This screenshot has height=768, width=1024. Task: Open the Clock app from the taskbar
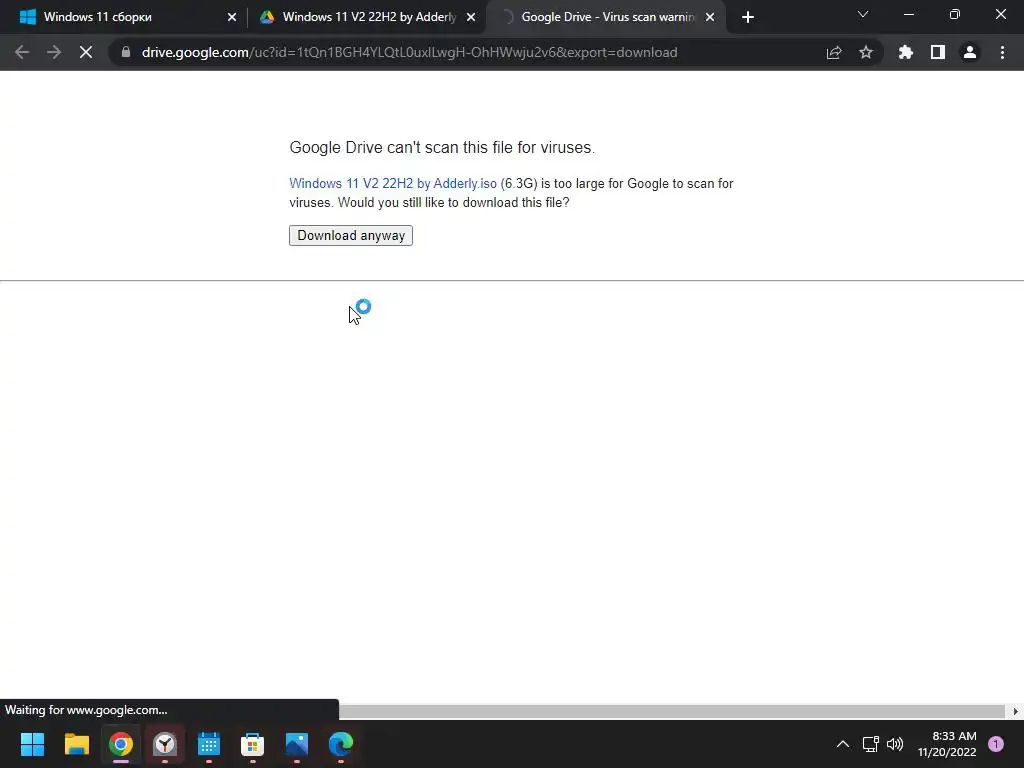pos(165,744)
